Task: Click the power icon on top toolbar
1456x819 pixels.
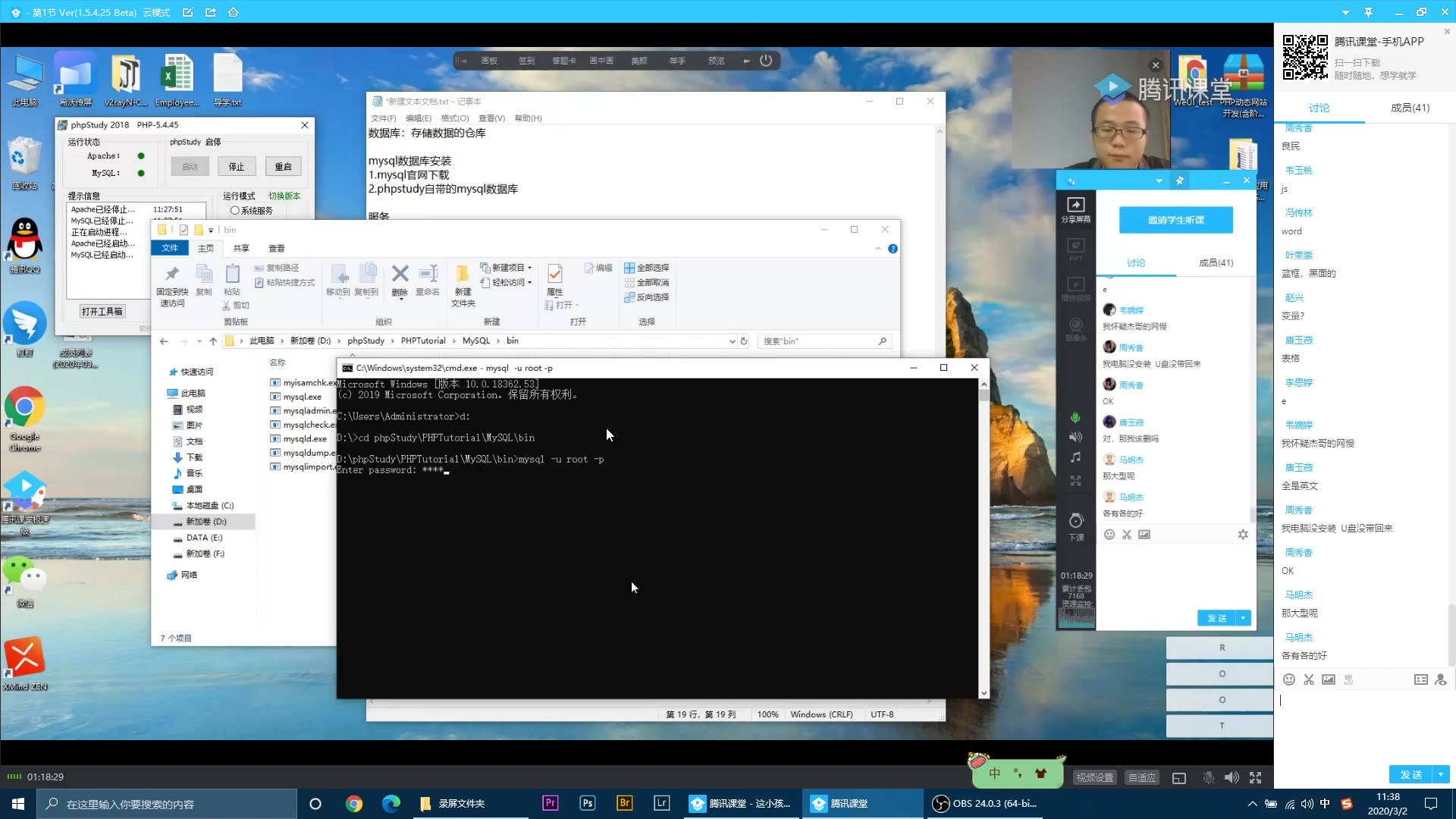Action: coord(766,61)
